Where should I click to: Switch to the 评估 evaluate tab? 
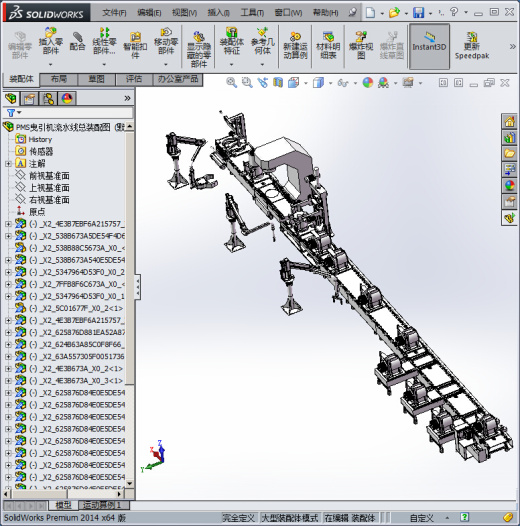tap(134, 80)
